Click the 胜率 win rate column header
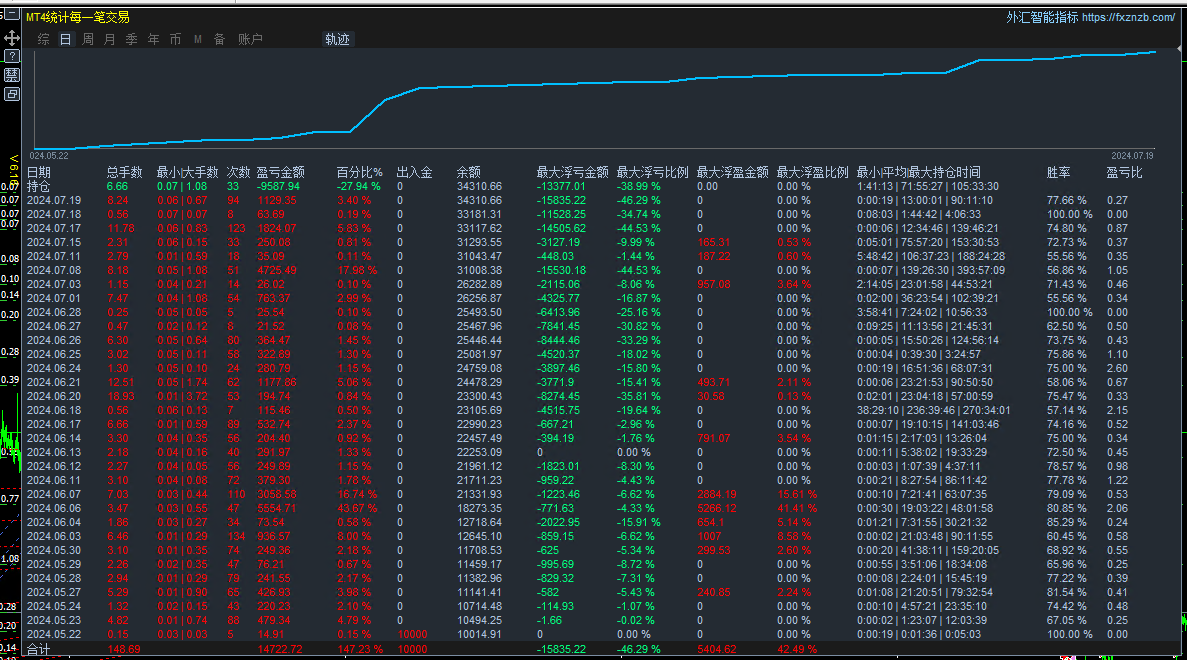 tap(1058, 173)
